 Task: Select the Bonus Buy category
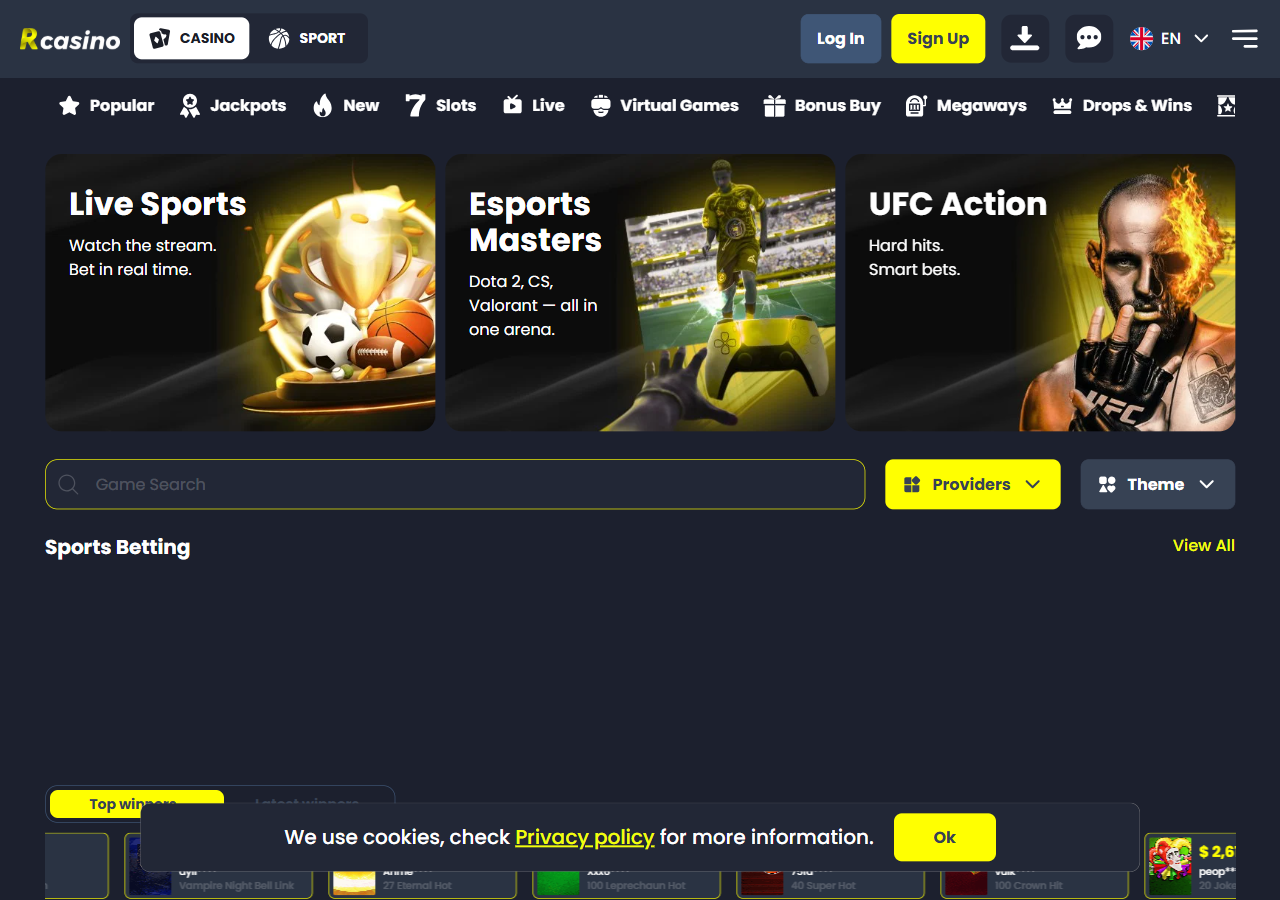coord(822,105)
